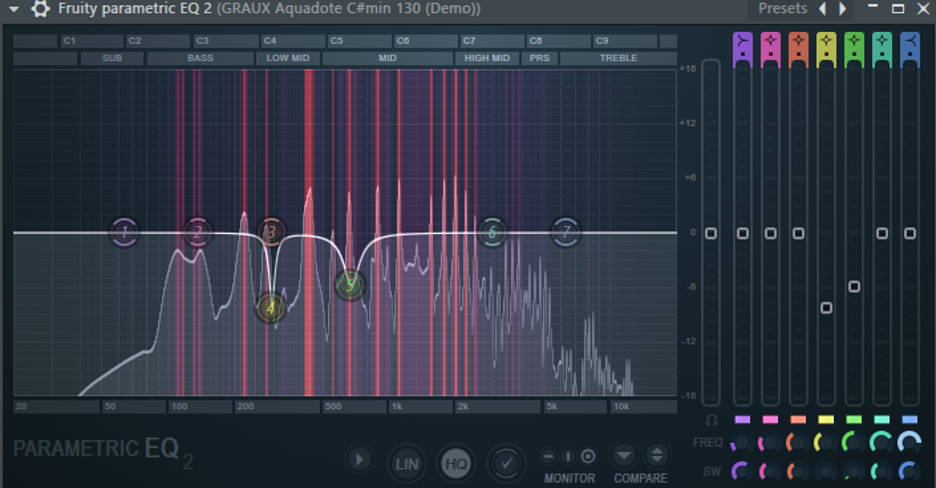The height and width of the screenshot is (488, 936).
Task: Click band 7 blue FREQ knob
Action: click(x=909, y=443)
